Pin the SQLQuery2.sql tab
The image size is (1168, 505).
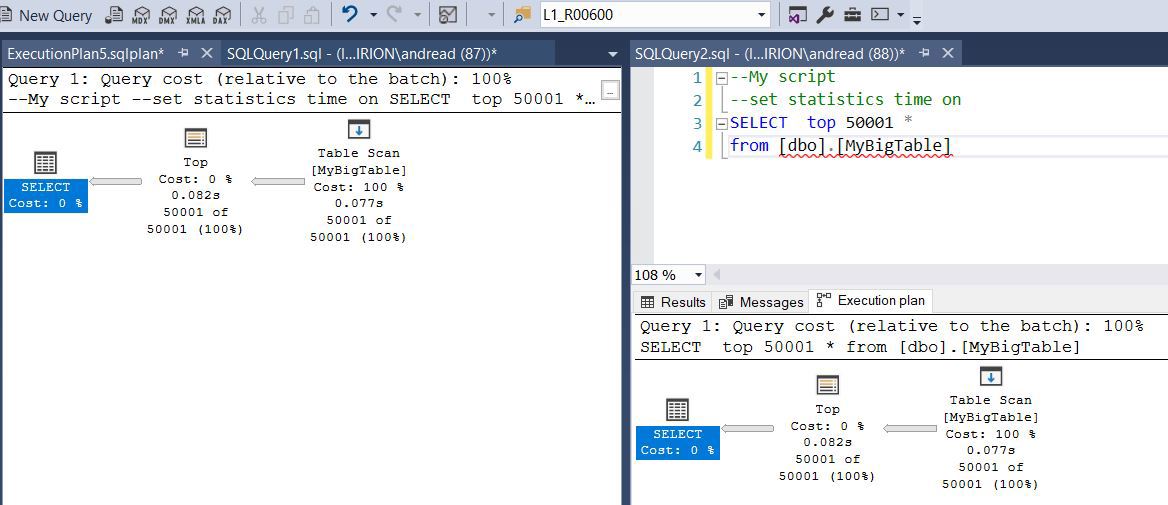coord(924,53)
